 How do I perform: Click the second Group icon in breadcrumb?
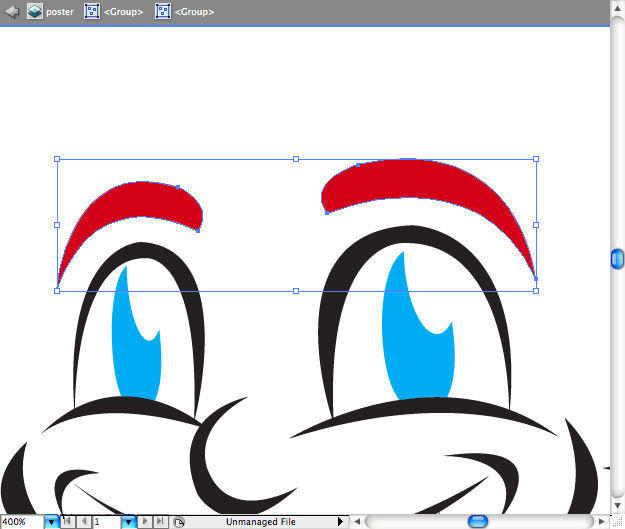163,11
